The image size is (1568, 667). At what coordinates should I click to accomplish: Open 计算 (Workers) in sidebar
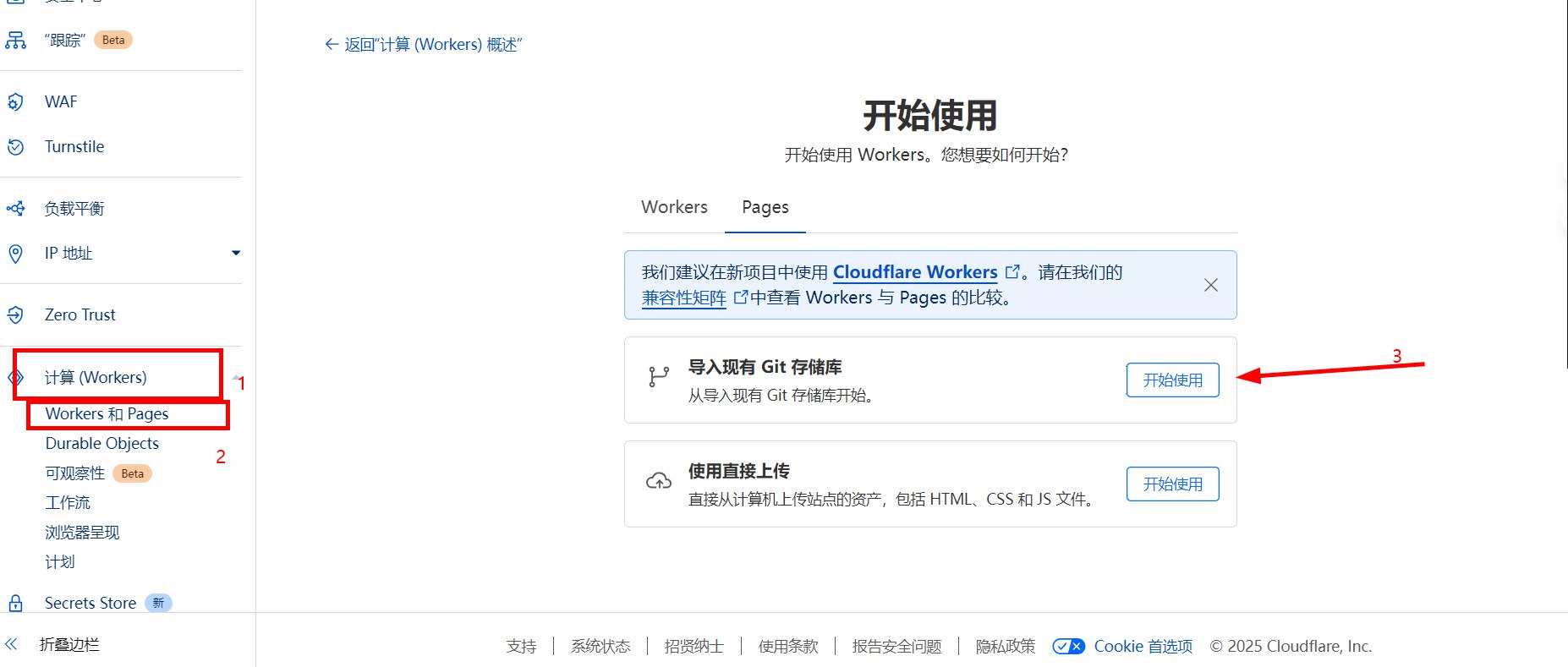[96, 377]
